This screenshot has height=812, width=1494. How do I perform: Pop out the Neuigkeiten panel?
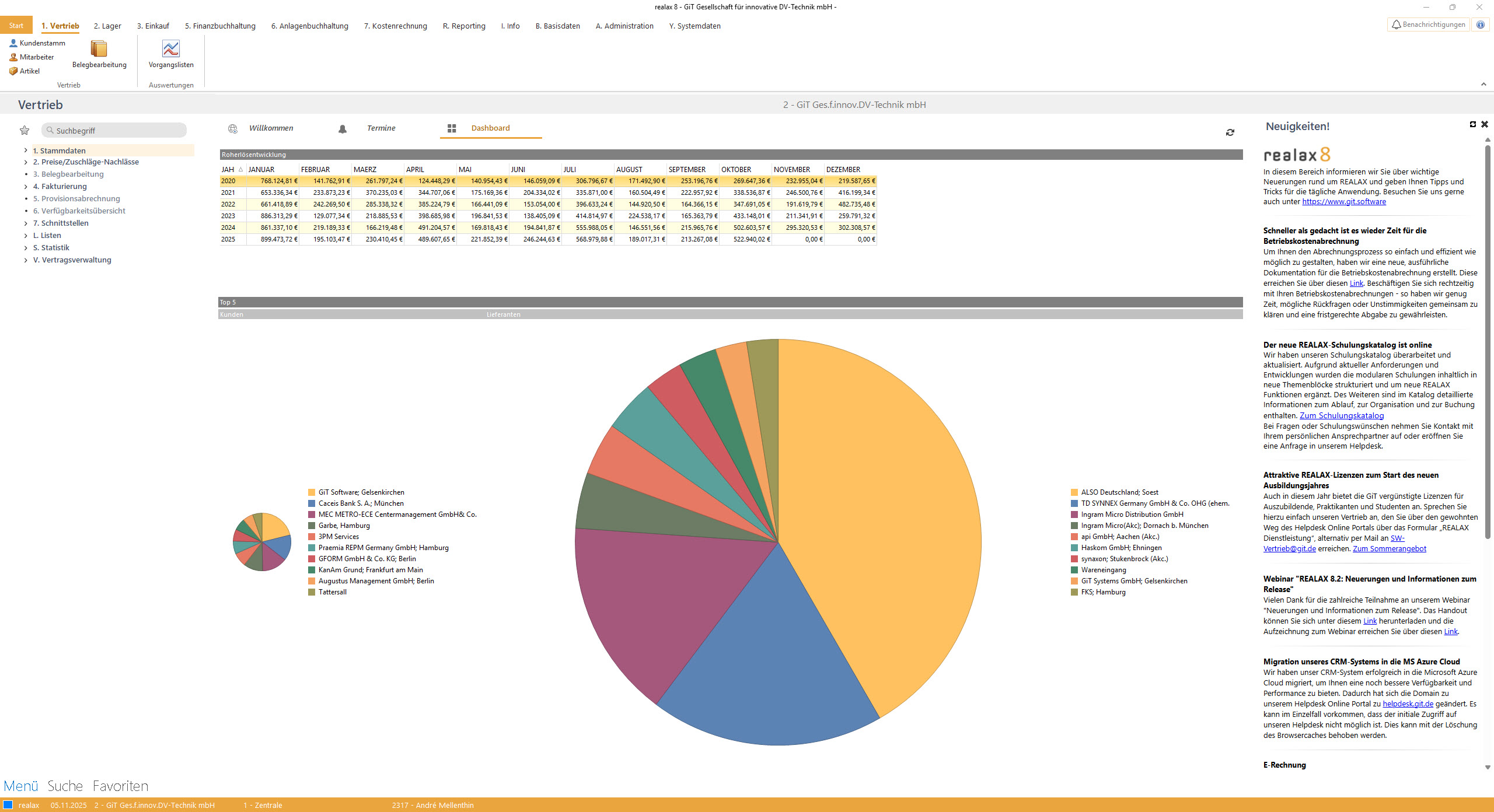point(1472,124)
